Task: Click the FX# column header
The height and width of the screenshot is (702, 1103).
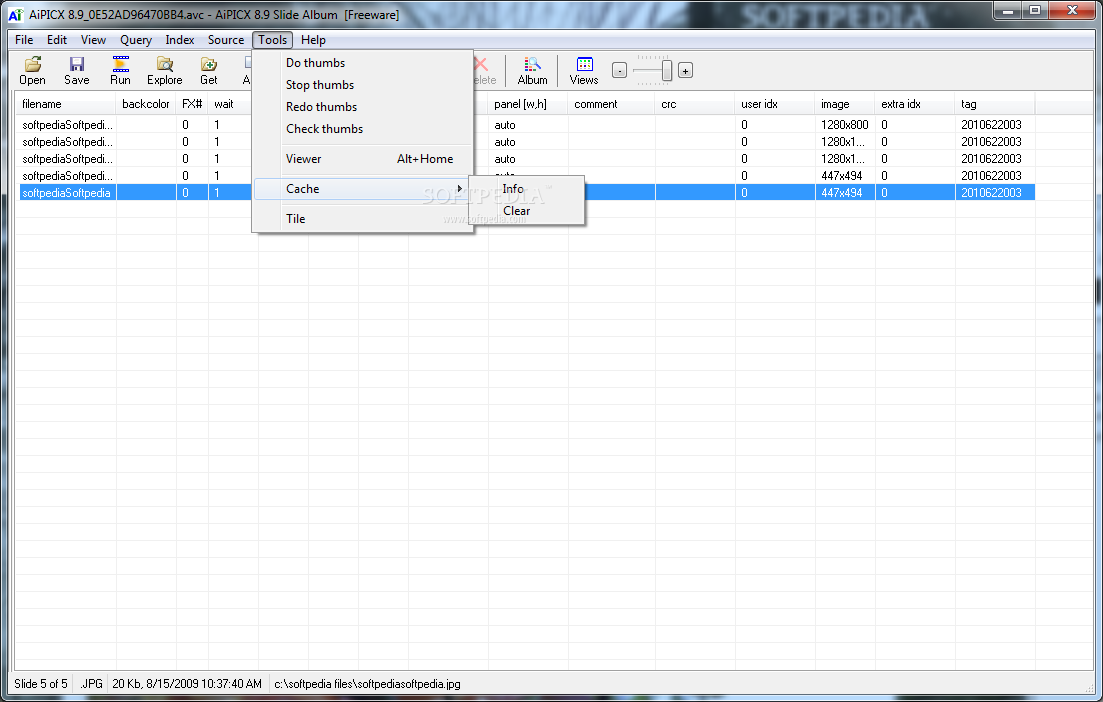Action: pyautogui.click(x=192, y=104)
